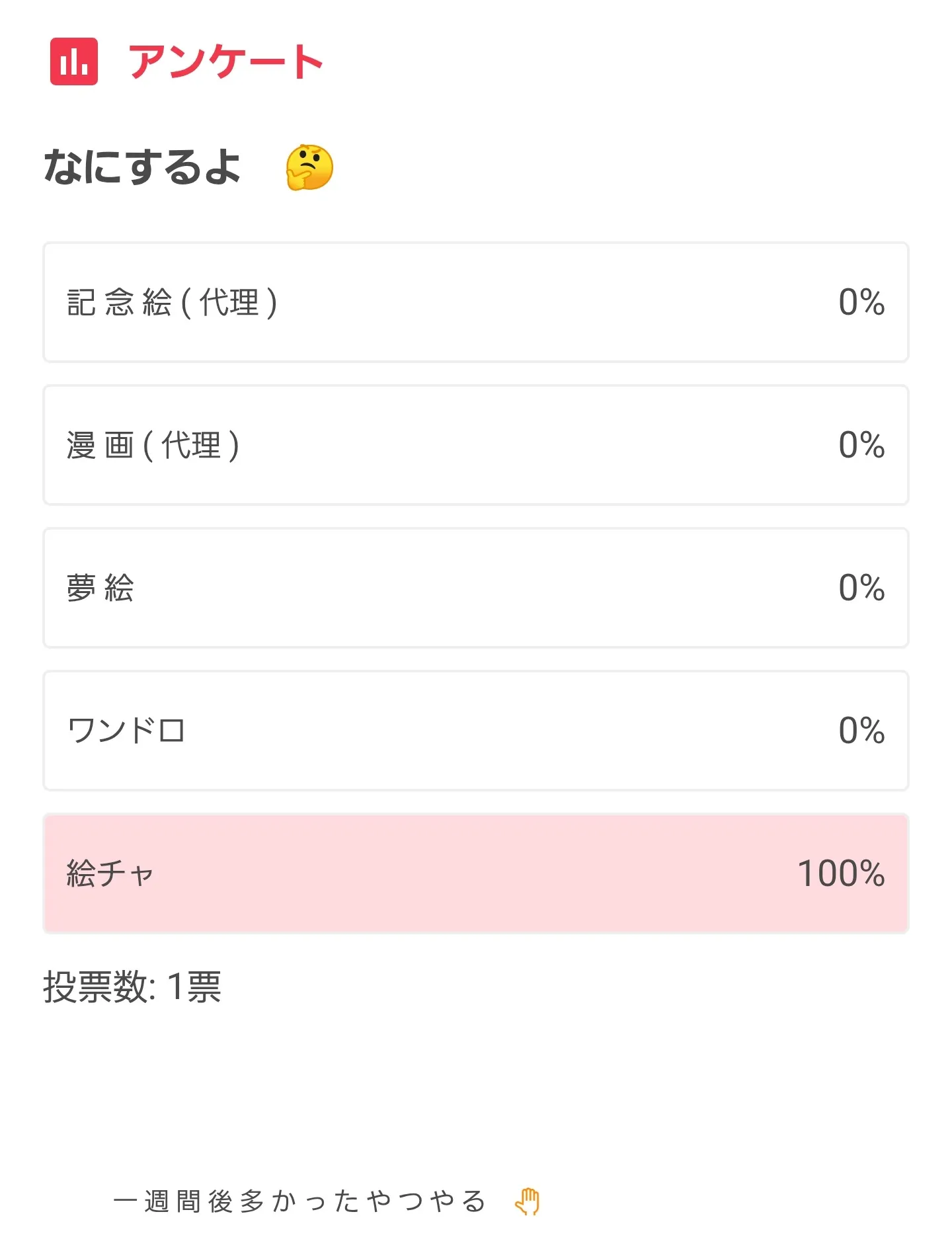Tap the raised hand emoji

pyautogui.click(x=528, y=1201)
